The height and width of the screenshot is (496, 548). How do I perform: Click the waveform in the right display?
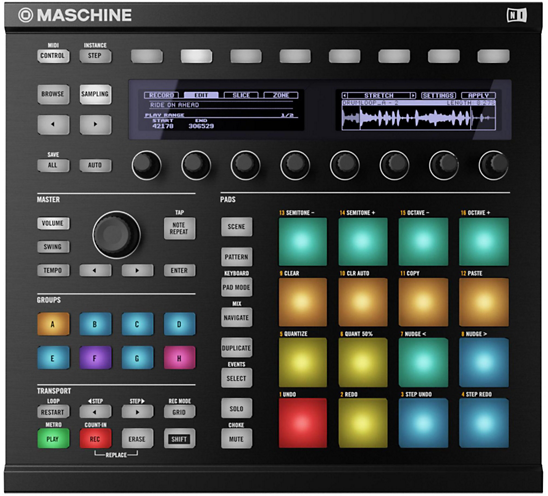tap(418, 118)
